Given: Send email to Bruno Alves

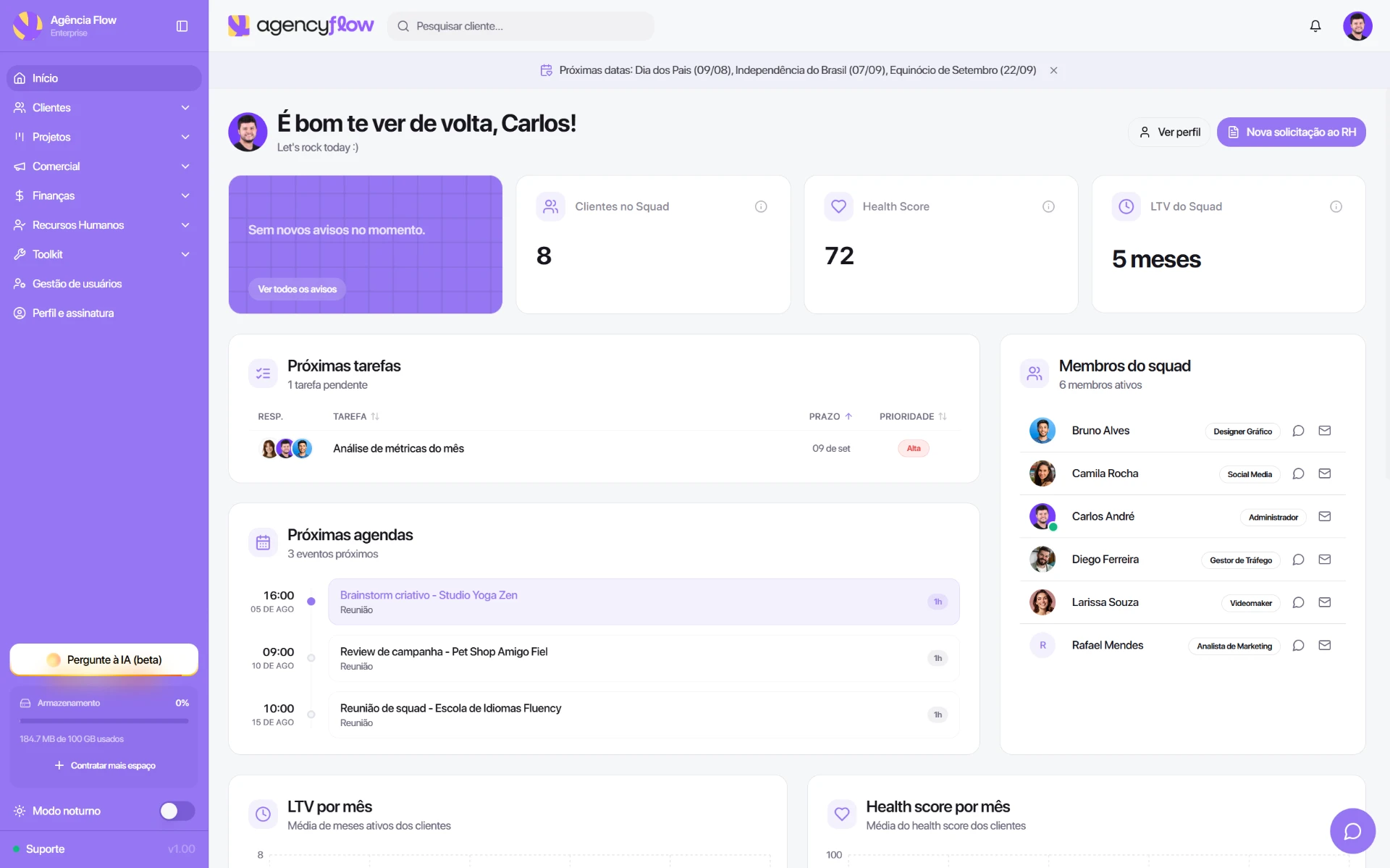Looking at the screenshot, I should 1325,431.
